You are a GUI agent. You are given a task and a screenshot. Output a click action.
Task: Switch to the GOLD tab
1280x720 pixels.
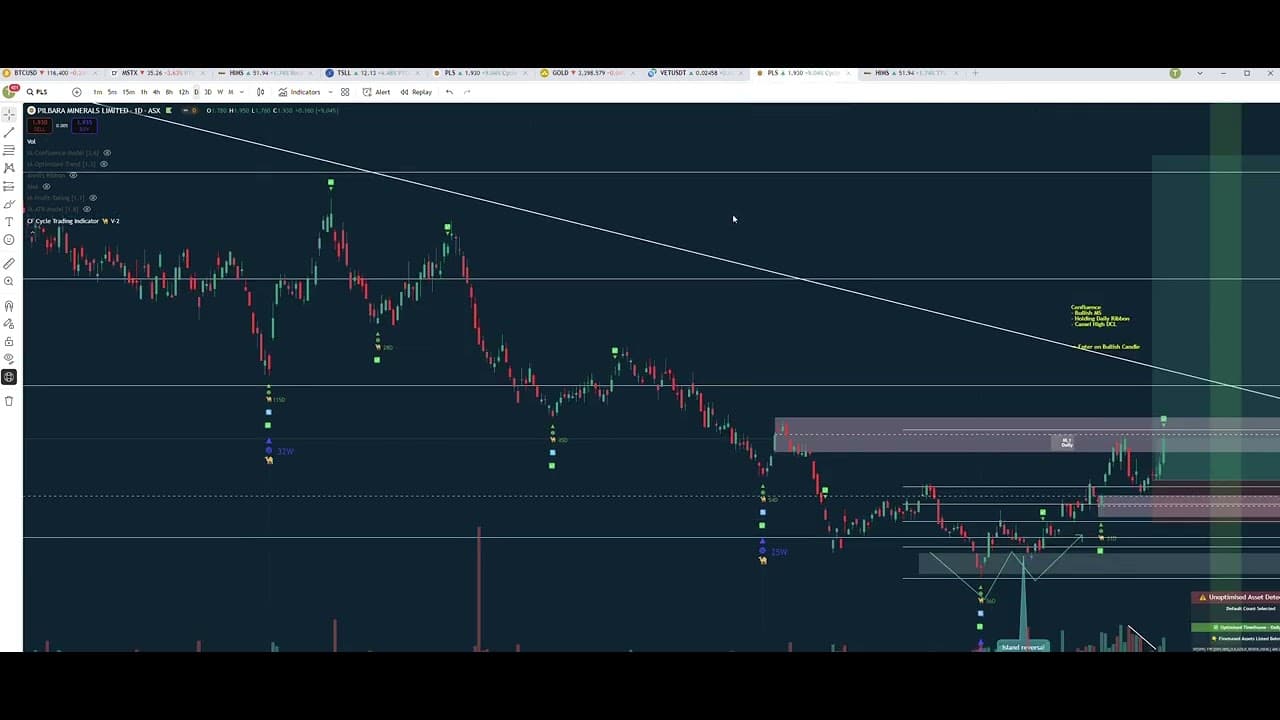(x=561, y=73)
